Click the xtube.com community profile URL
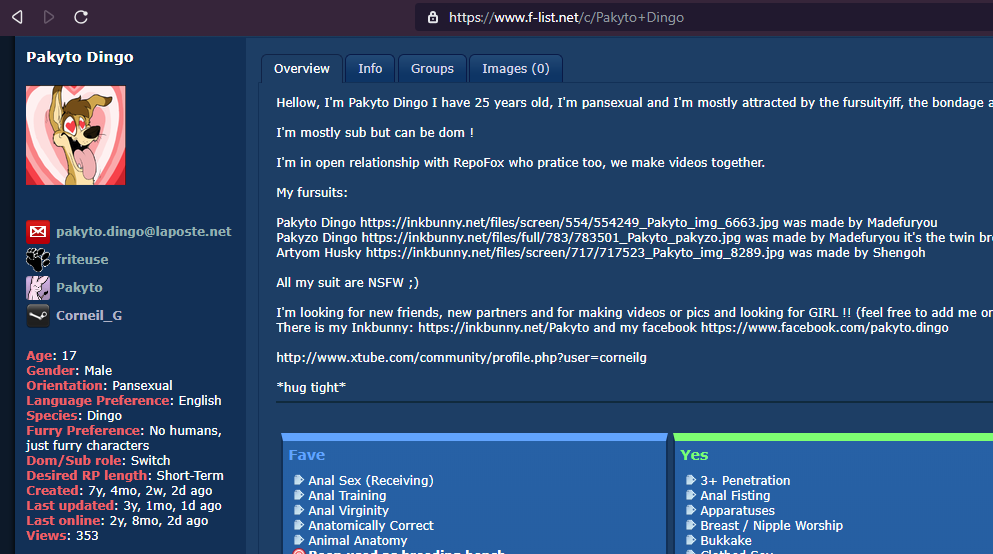Screen dimensions: 993x554 pyautogui.click(x=461, y=358)
